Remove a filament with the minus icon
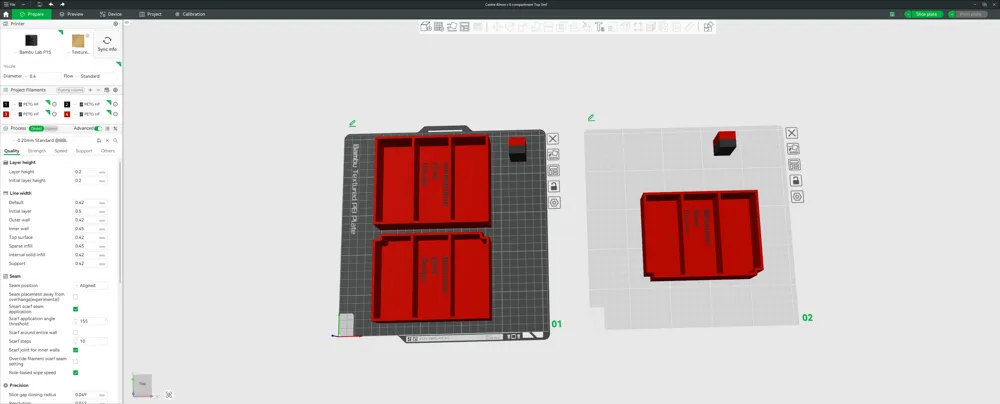 coord(98,90)
